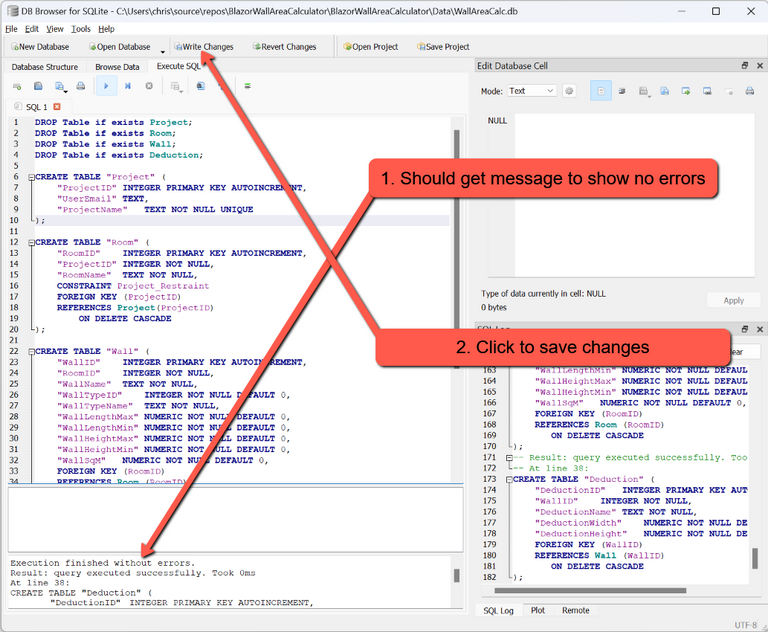Find text in SQL editor icon
768x632 pixels.
pos(200,86)
